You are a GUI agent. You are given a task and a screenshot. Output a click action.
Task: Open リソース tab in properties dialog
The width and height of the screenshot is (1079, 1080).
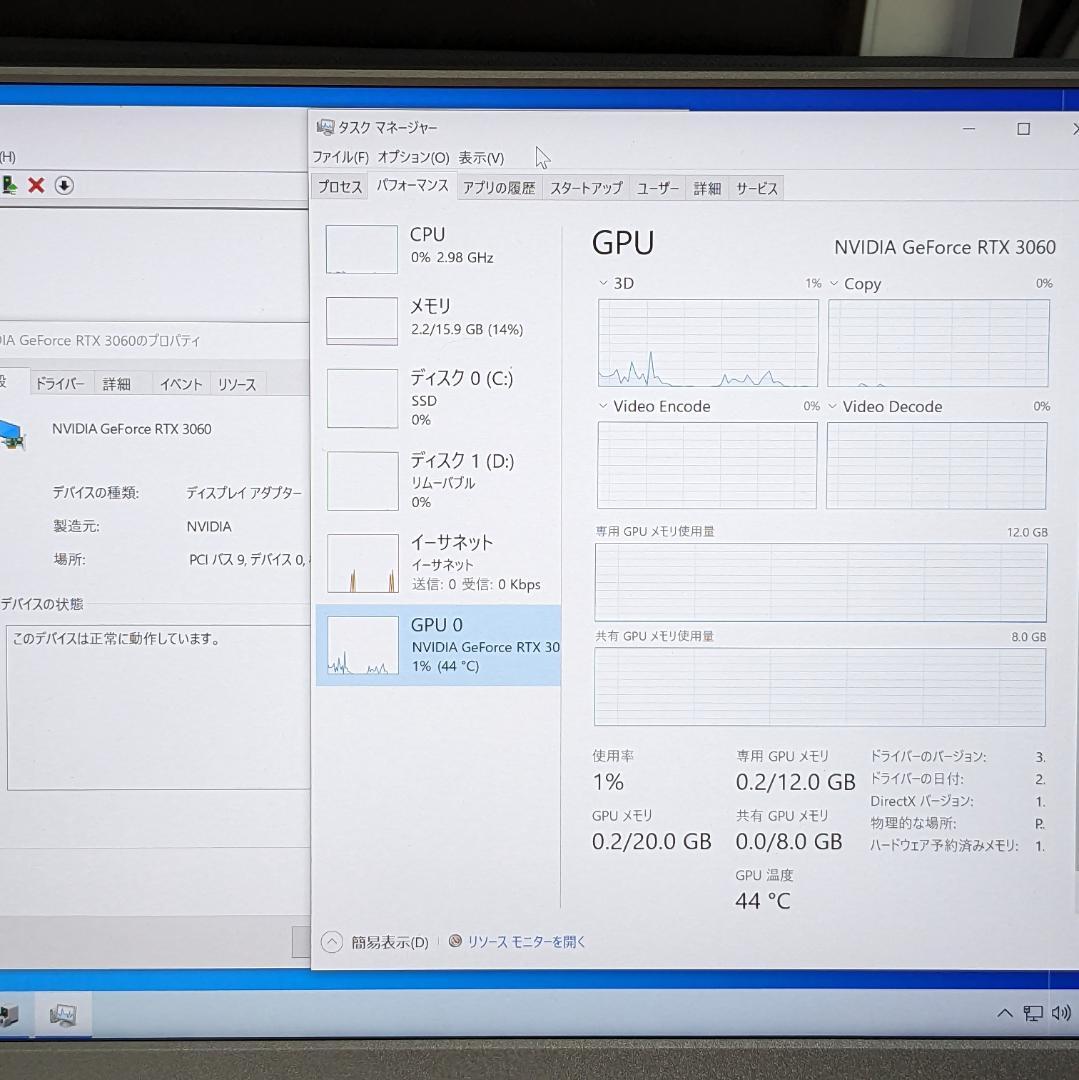237,384
